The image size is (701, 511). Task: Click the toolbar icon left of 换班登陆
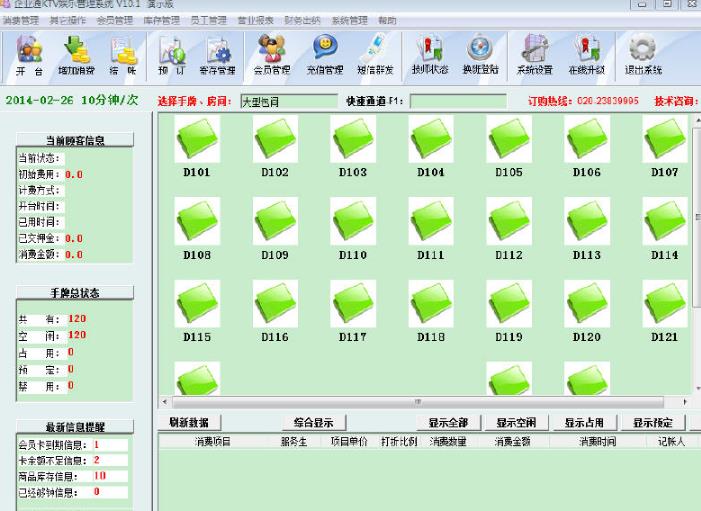click(x=430, y=55)
